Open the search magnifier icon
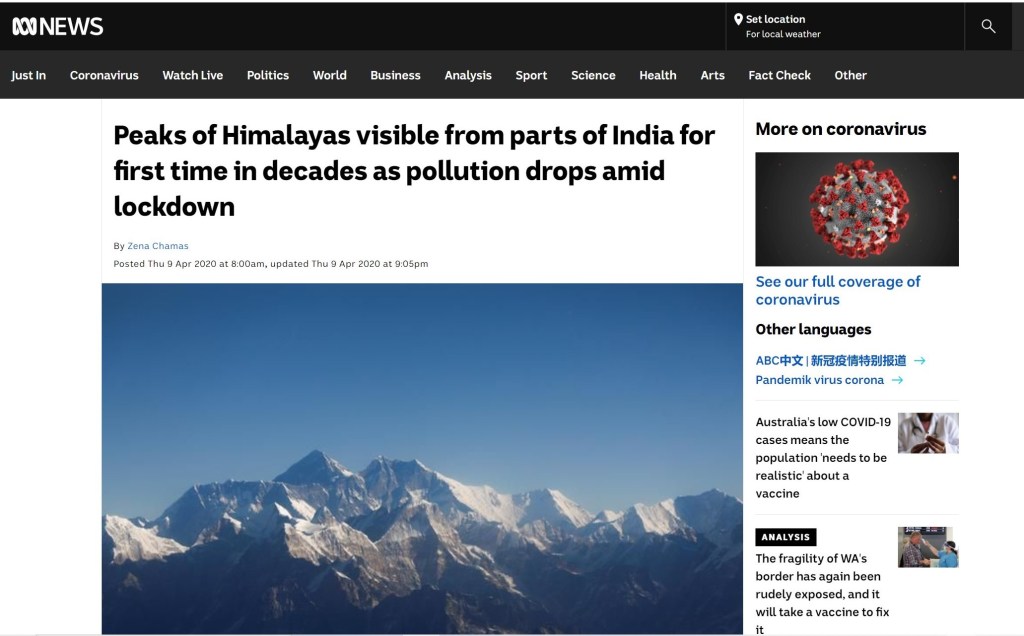 coord(988,26)
